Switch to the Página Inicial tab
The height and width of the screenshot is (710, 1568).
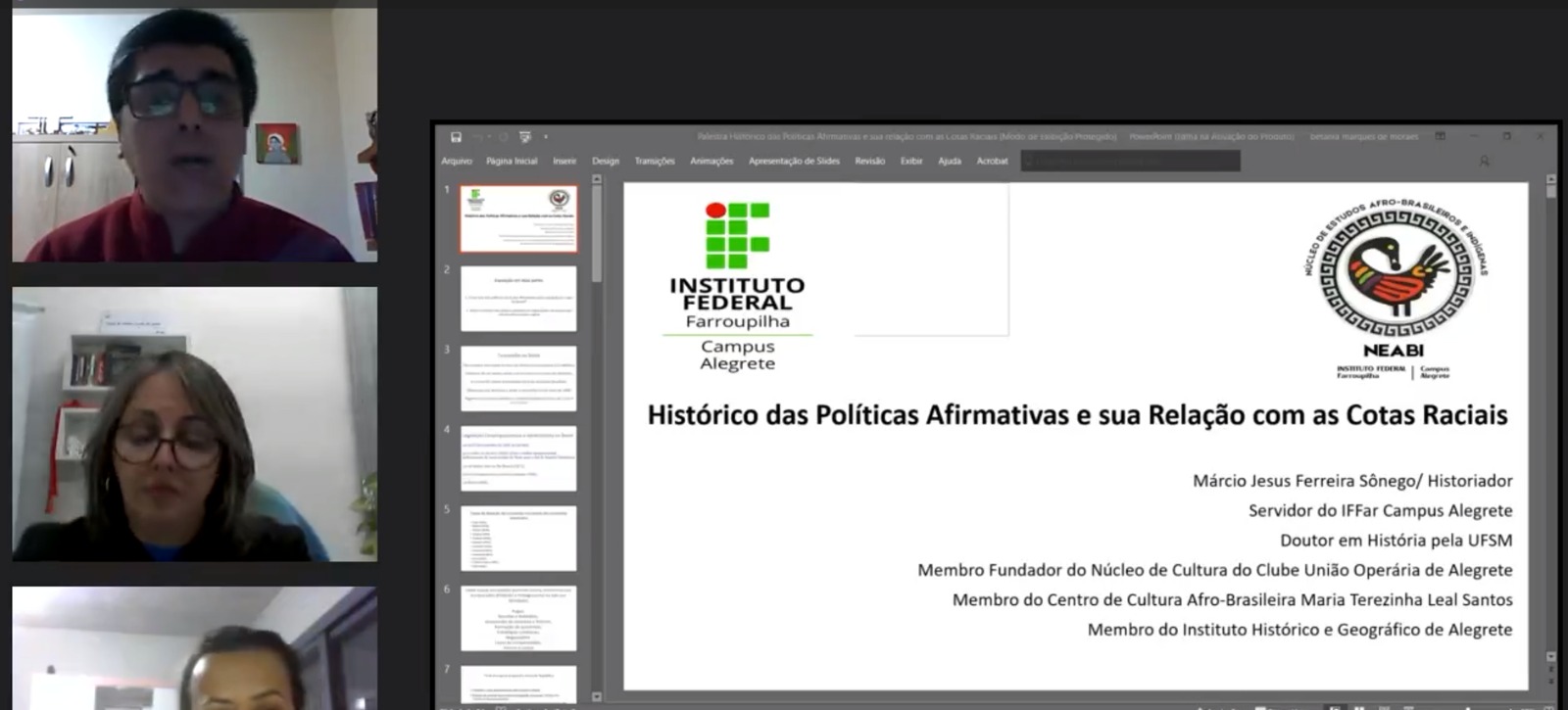[x=512, y=162]
